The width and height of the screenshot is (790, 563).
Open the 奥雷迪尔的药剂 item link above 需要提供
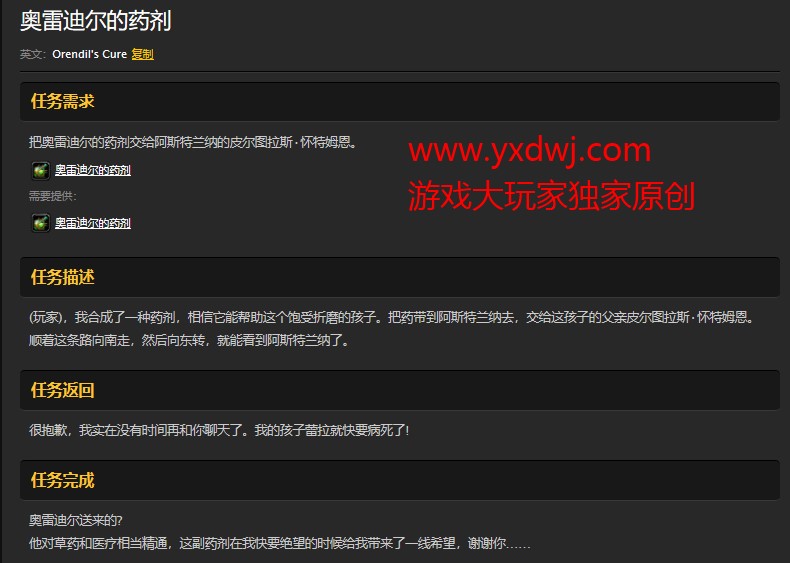click(93, 170)
